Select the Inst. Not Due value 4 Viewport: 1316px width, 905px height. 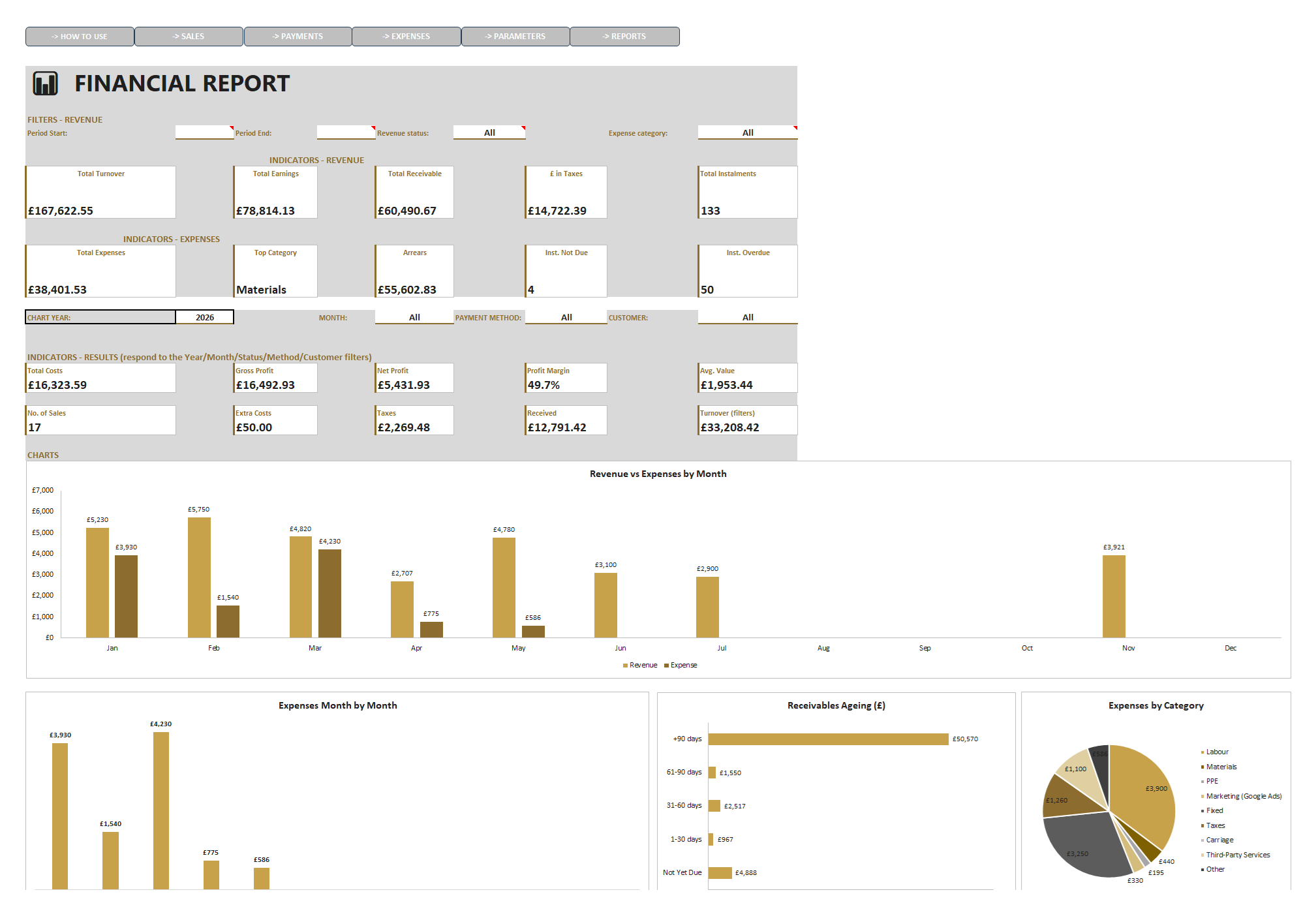(x=531, y=290)
